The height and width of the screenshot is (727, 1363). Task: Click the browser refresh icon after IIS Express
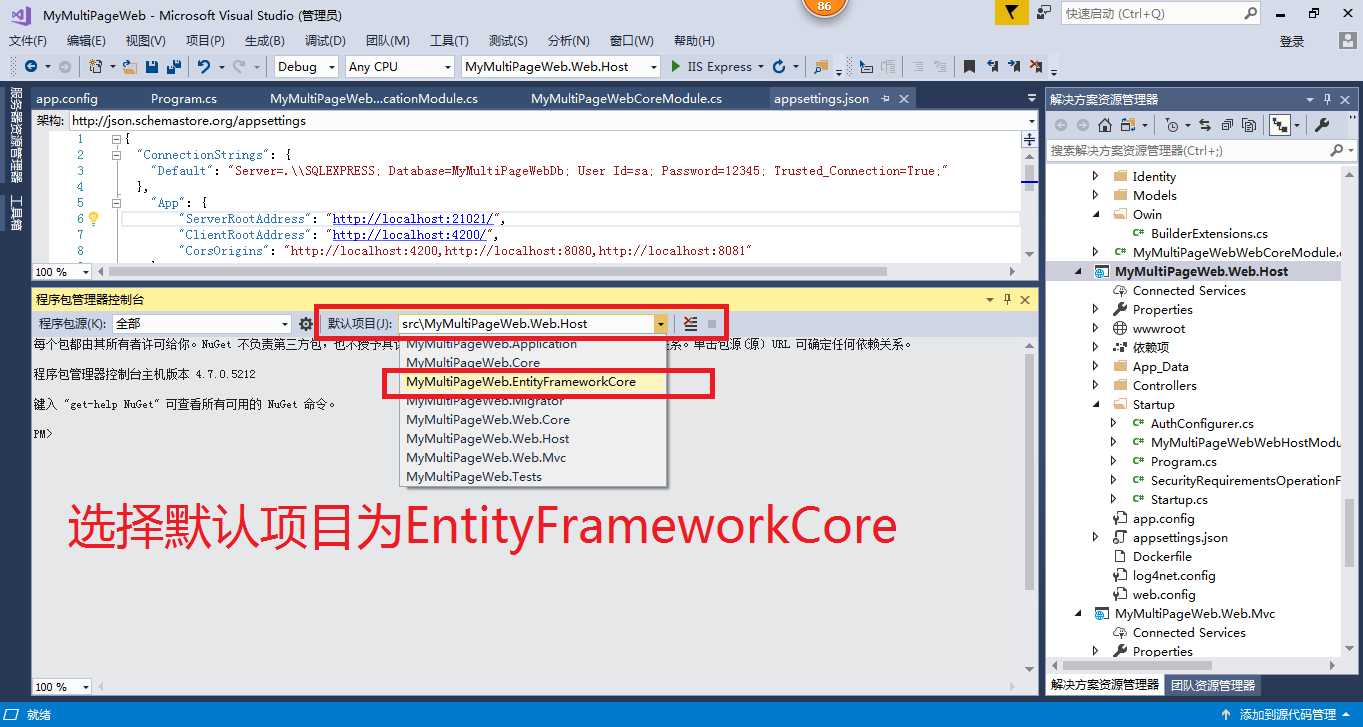click(779, 67)
